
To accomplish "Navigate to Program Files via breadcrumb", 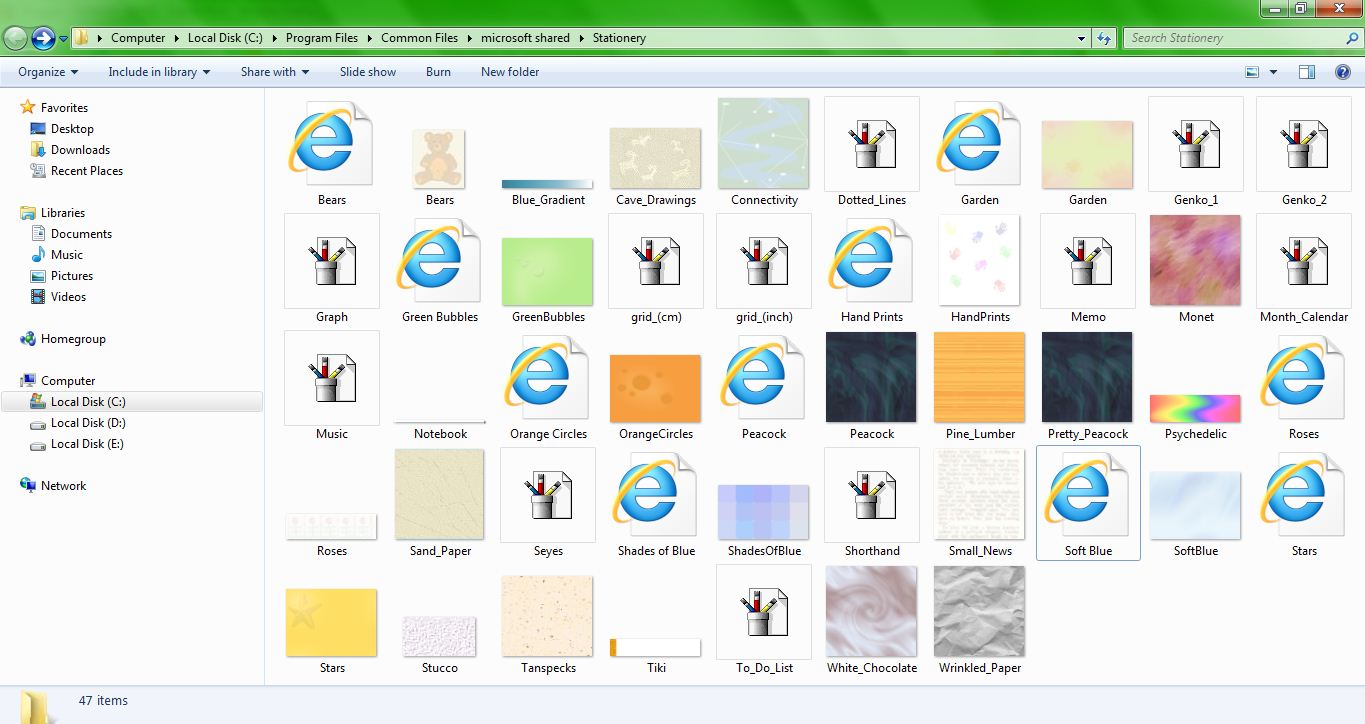I will 321,37.
